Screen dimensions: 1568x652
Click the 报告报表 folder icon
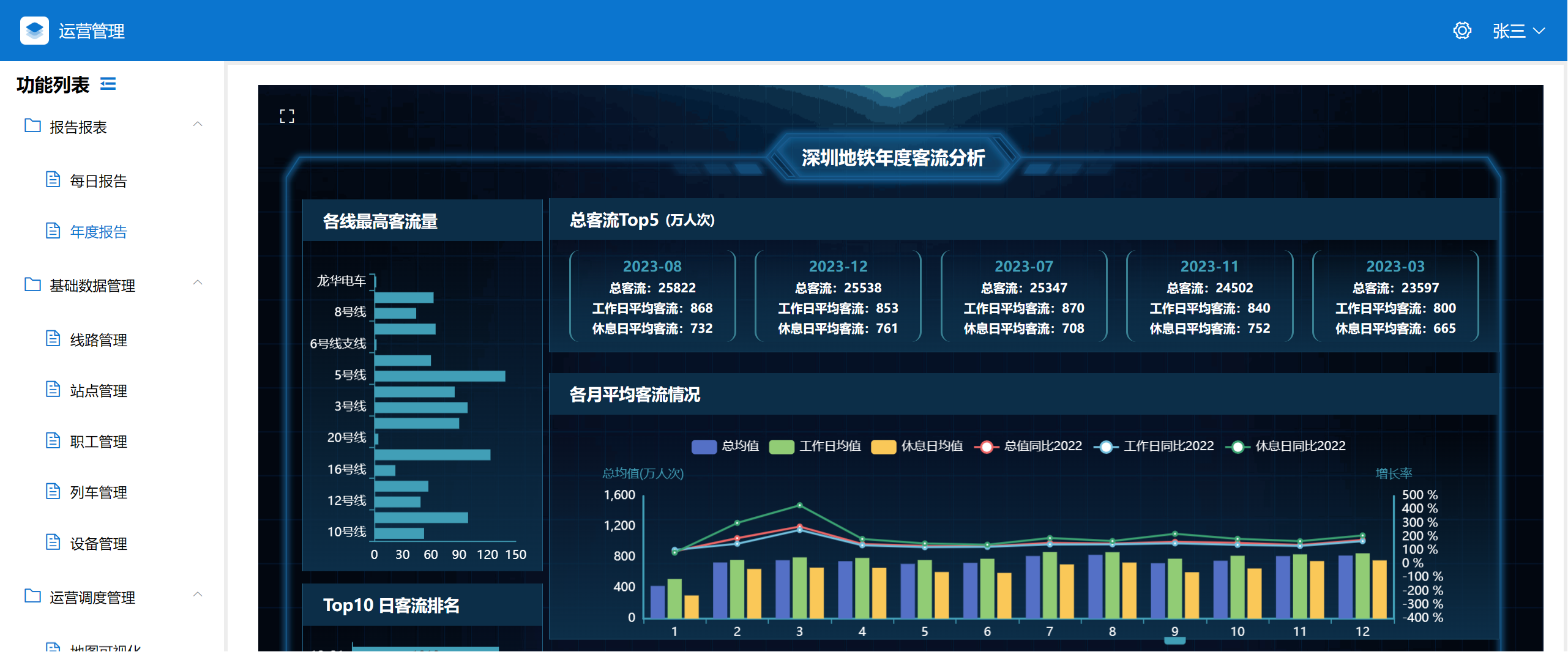coord(32,126)
